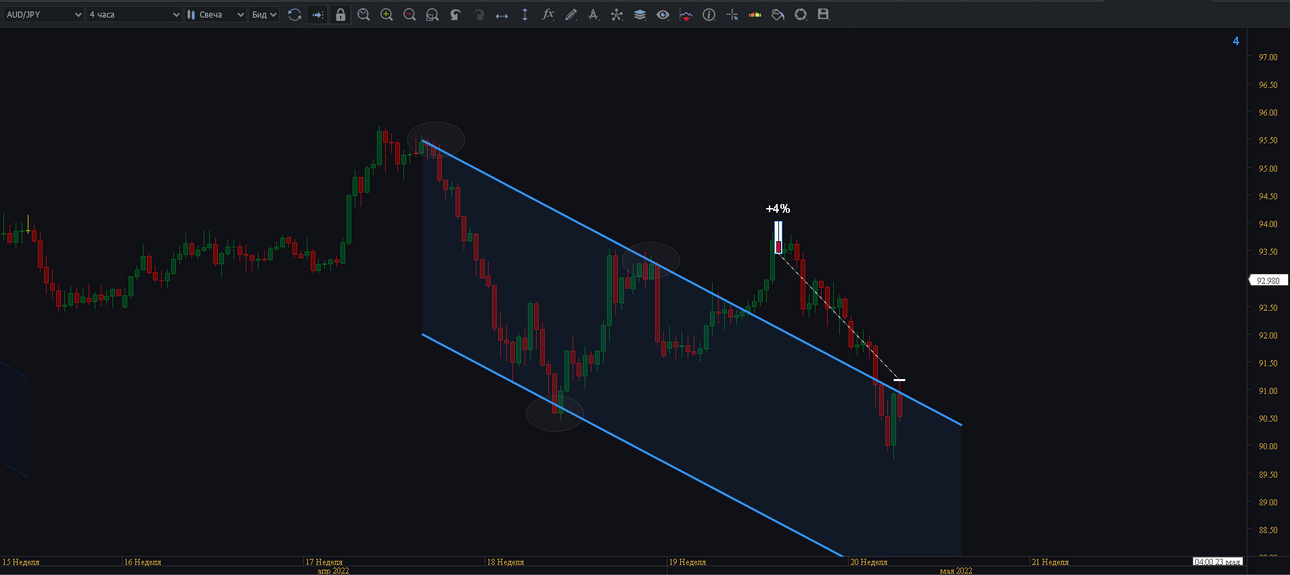Click the zoom reset magnifier icon
The width and height of the screenshot is (1290, 575).
(364, 15)
